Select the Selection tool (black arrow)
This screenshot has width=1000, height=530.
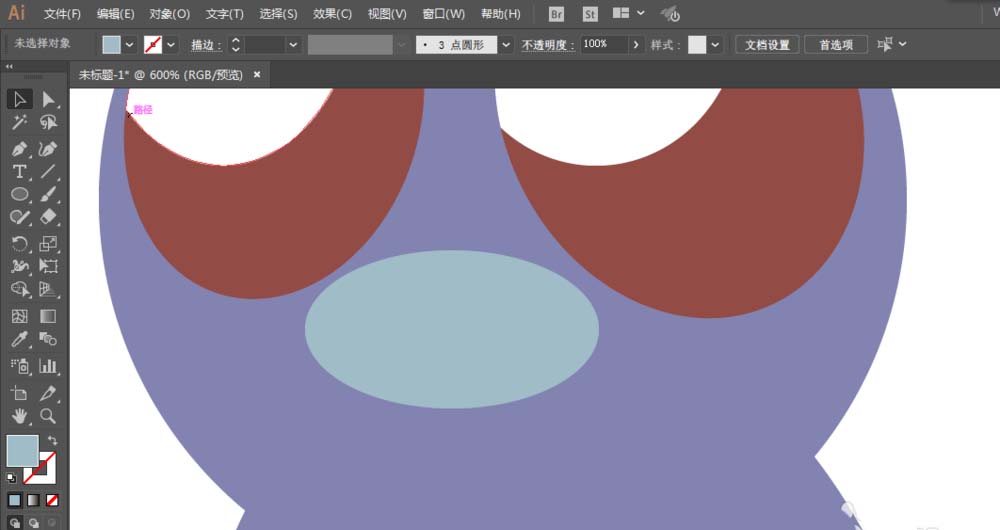click(20, 99)
